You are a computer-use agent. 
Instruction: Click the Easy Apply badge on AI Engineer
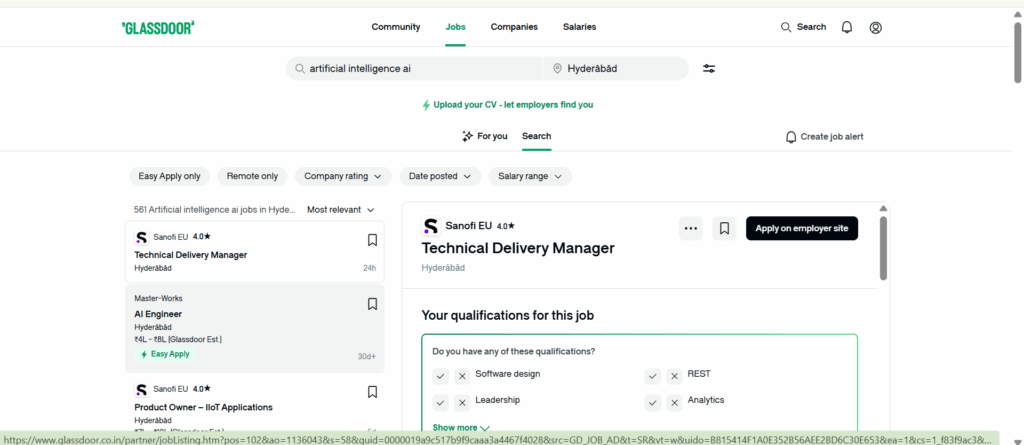pyautogui.click(x=165, y=354)
